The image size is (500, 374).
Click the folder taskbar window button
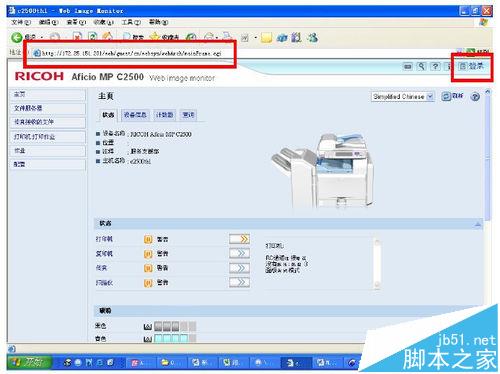[x=172, y=363]
